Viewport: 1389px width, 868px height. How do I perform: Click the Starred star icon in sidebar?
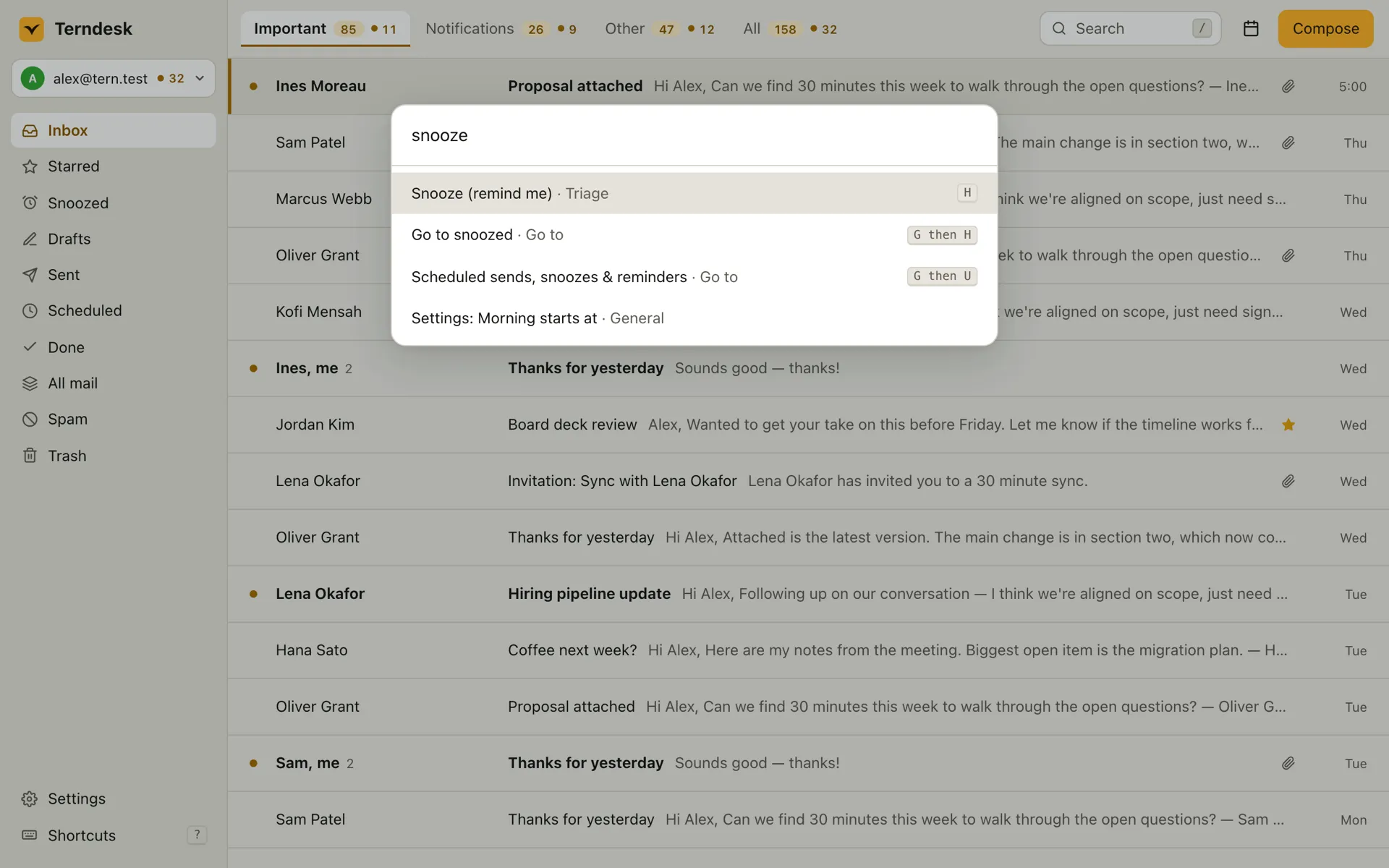pos(30,166)
